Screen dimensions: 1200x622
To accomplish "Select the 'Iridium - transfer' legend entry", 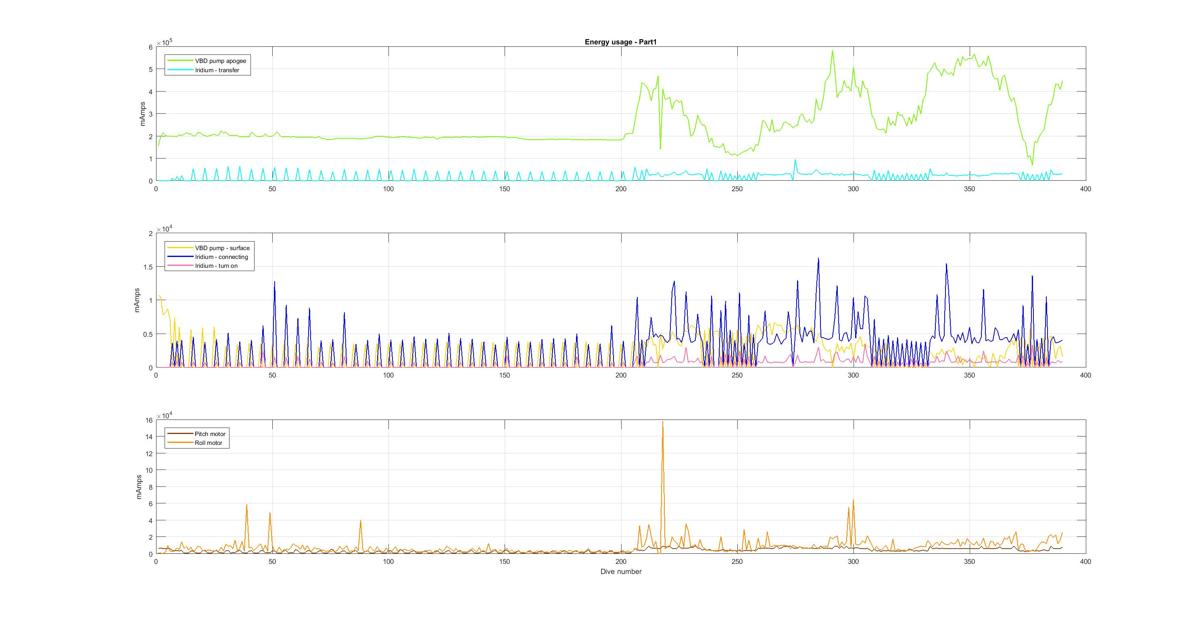I will pyautogui.click(x=219, y=70).
